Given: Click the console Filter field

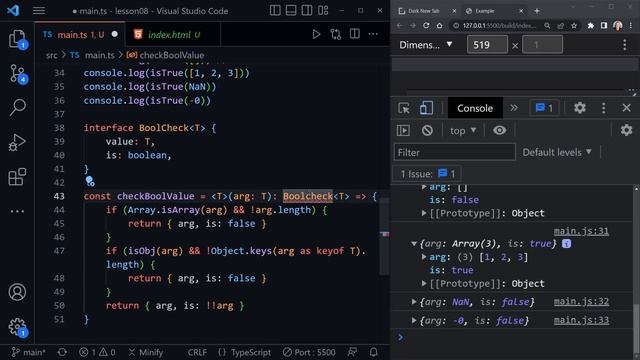Looking at the screenshot, I should click(455, 152).
